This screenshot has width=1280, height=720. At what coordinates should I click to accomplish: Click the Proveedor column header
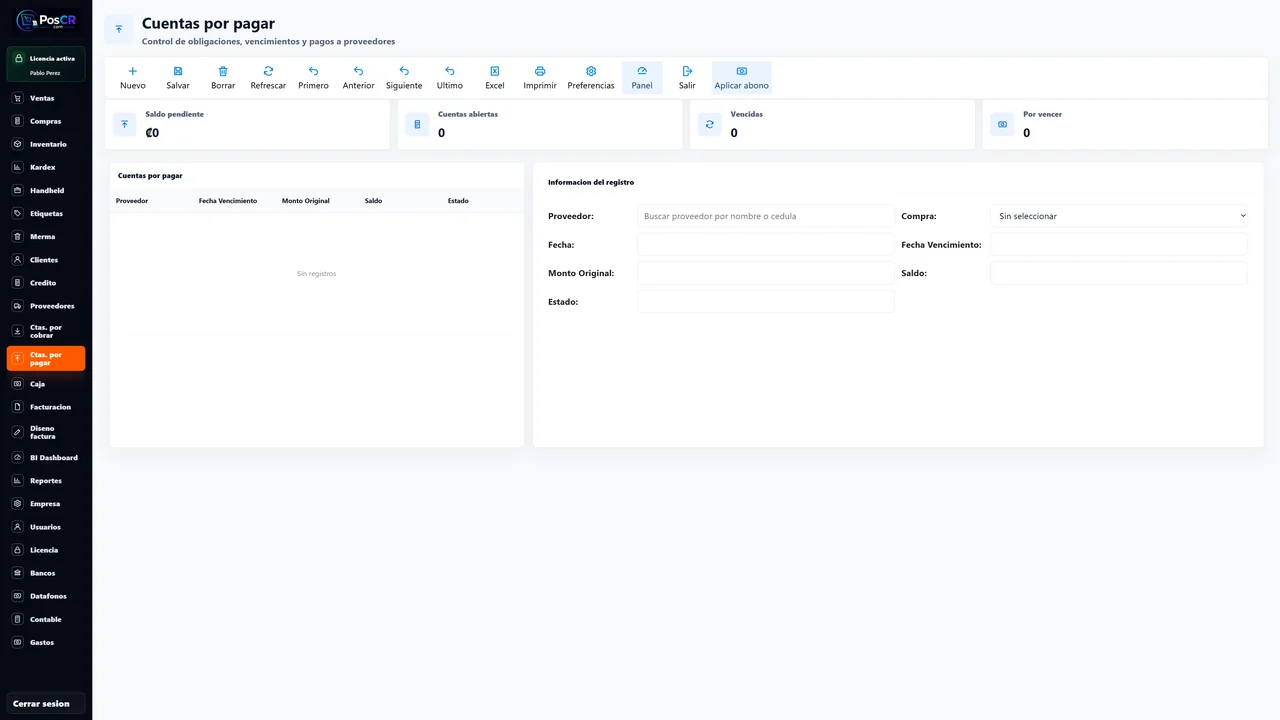click(132, 201)
